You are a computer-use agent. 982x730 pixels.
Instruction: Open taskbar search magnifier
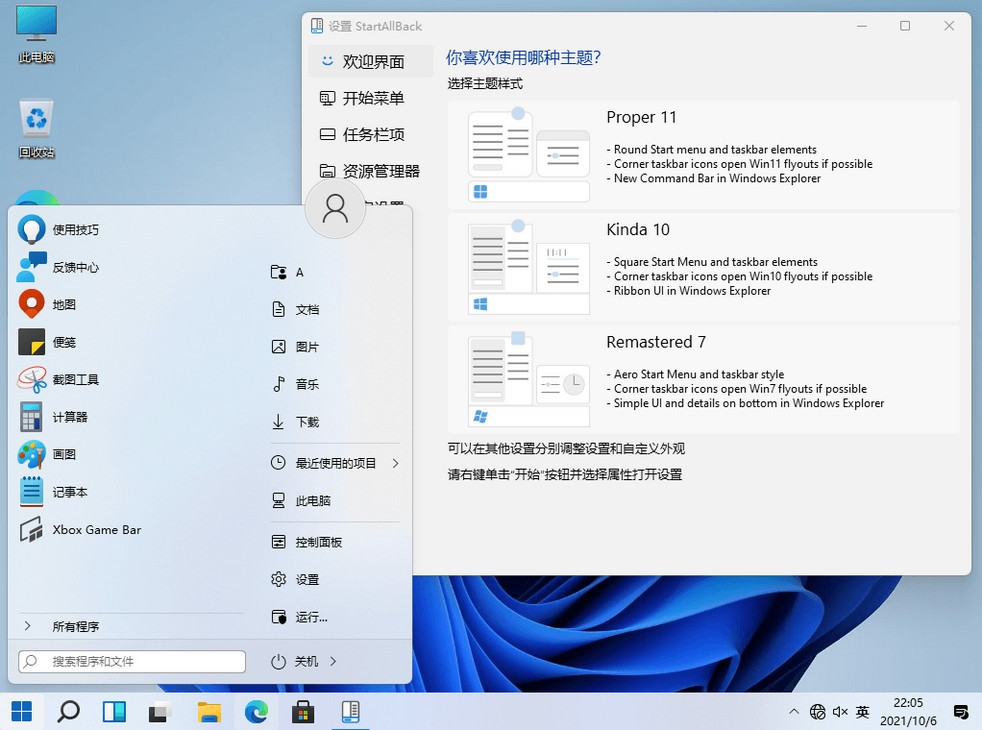coord(68,711)
